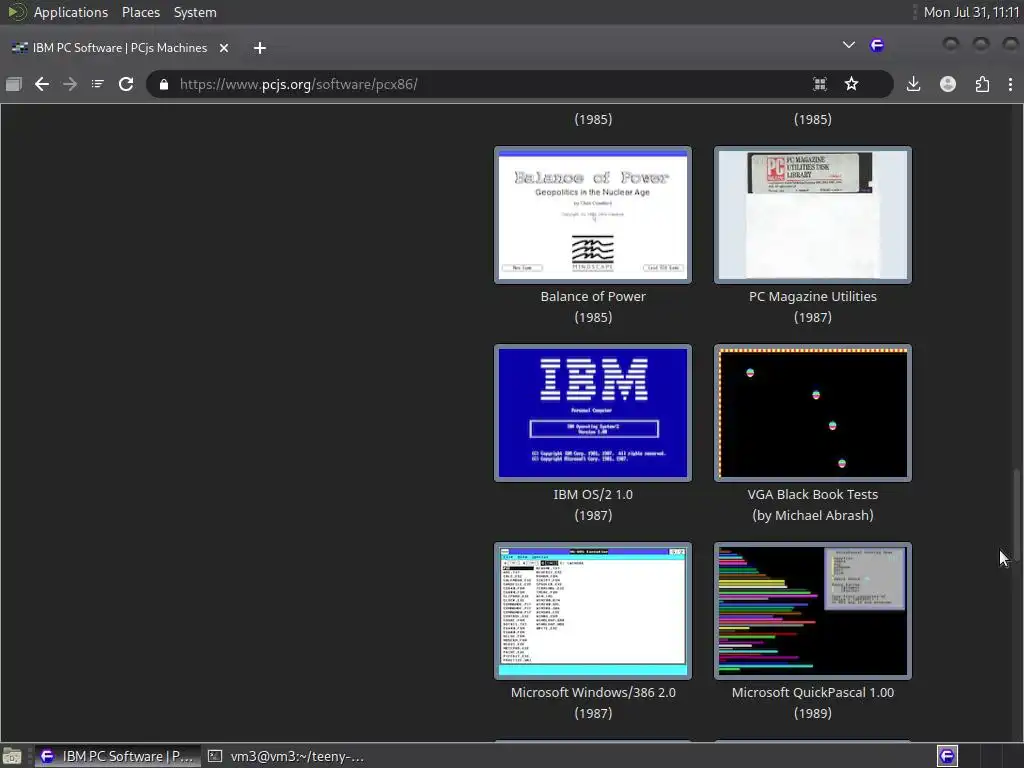Viewport: 1024px width, 768px height.
Task: Open the sidebar panel icon
Action: [x=14, y=84]
